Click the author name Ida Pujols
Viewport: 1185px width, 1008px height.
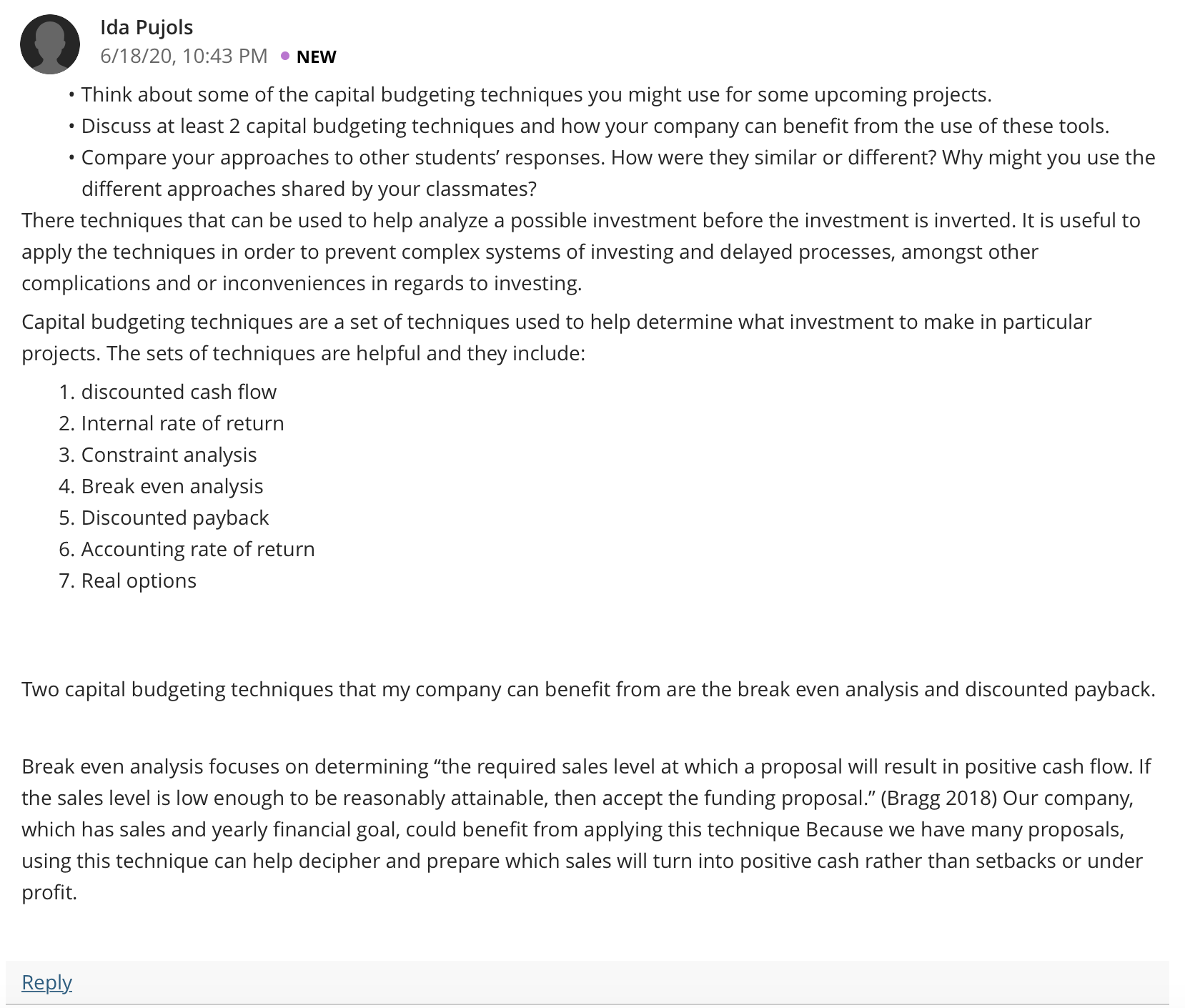147,27
